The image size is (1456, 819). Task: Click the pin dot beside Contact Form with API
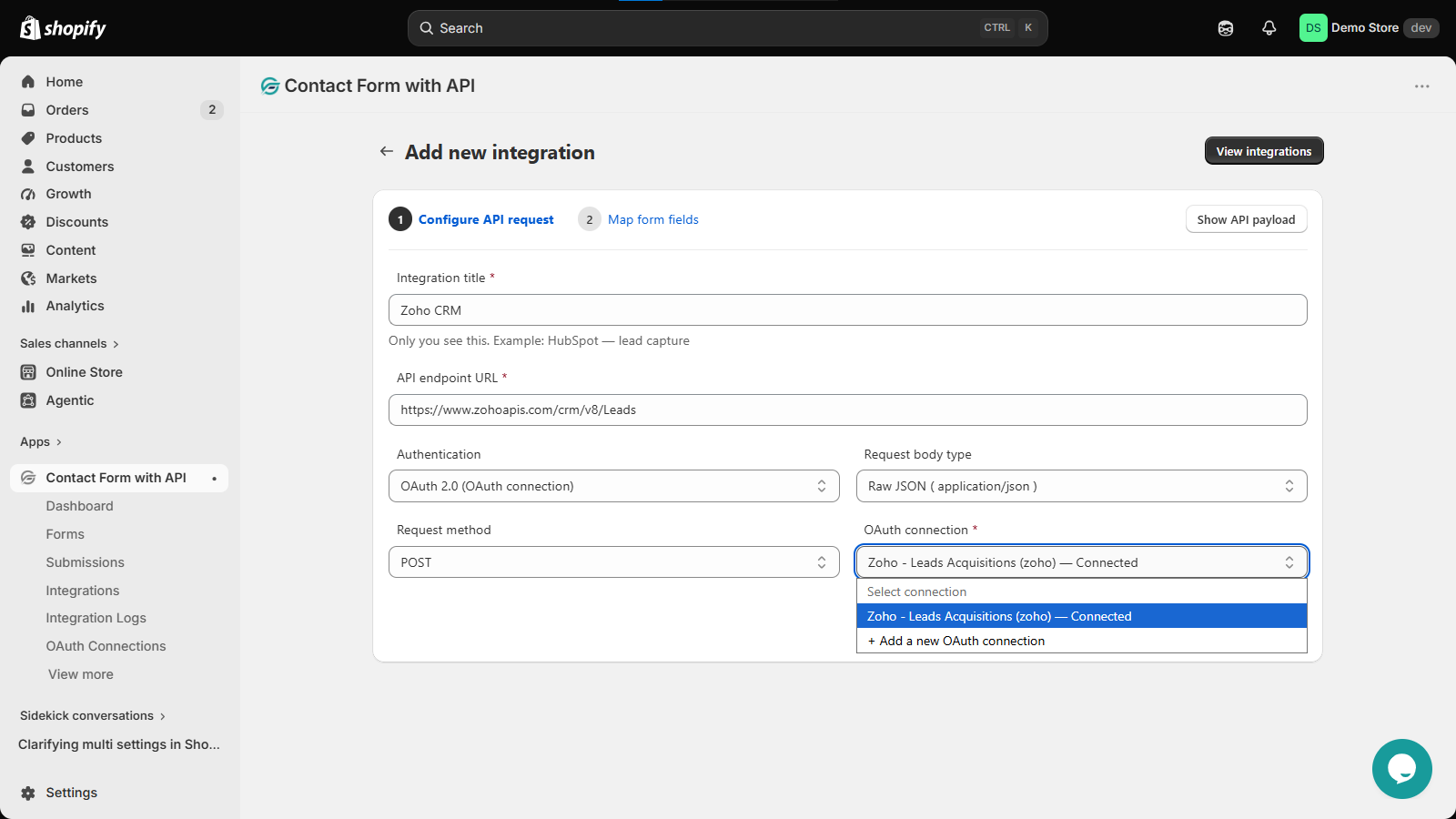214,479
